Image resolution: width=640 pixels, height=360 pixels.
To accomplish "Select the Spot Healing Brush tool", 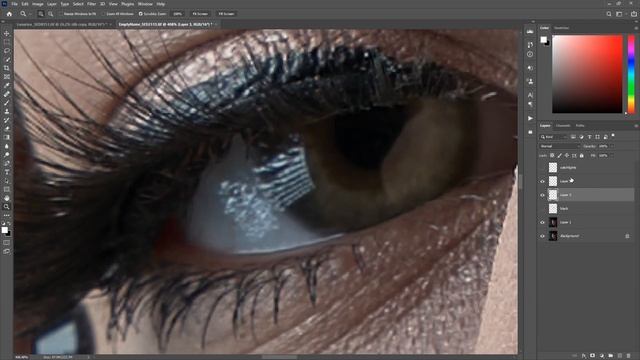I will click(x=7, y=94).
